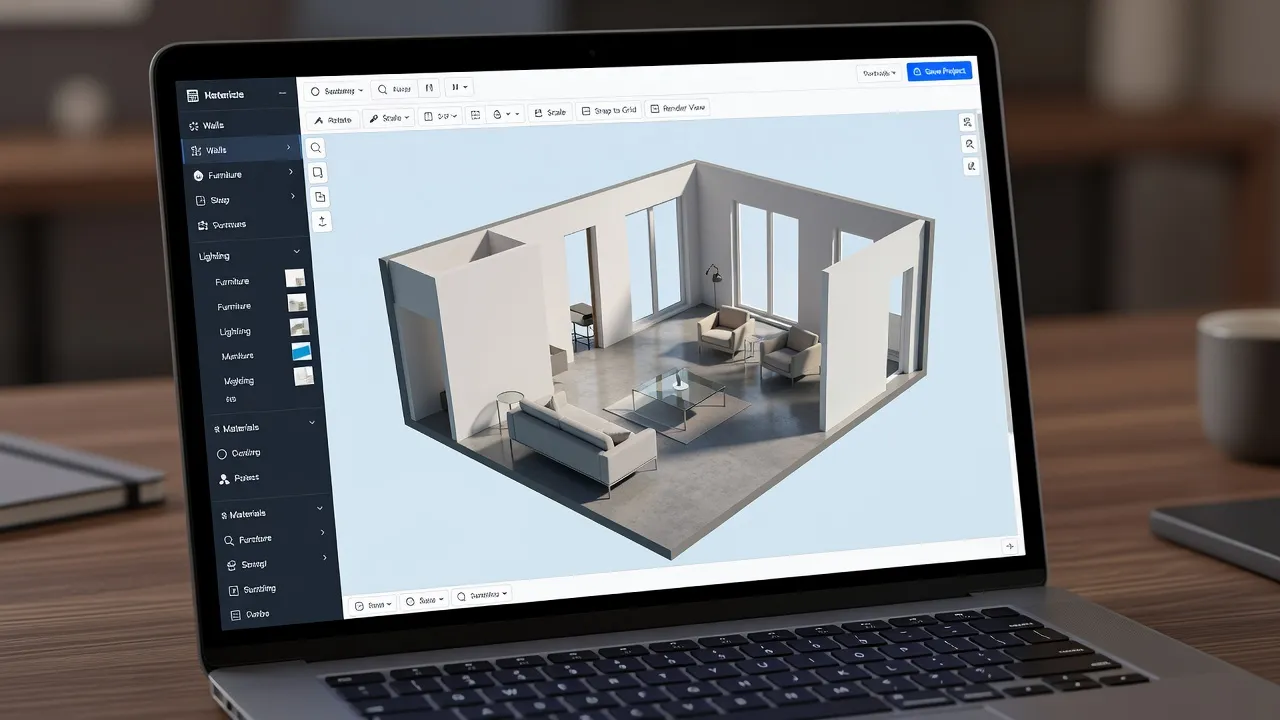Click the Scale button with the lock icon
The width and height of the screenshot is (1280, 720).
point(550,113)
